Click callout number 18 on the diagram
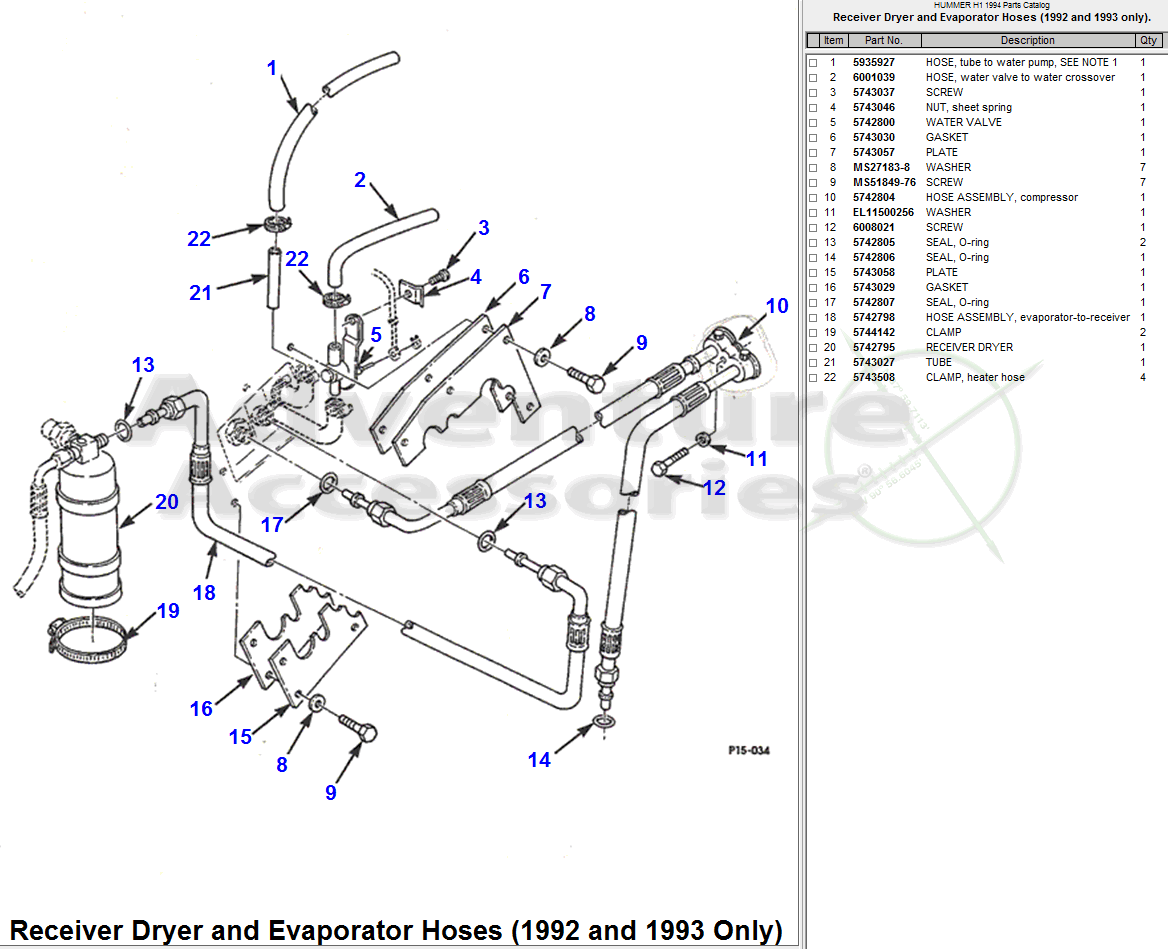Screen dimensions: 1168x949 point(204,593)
